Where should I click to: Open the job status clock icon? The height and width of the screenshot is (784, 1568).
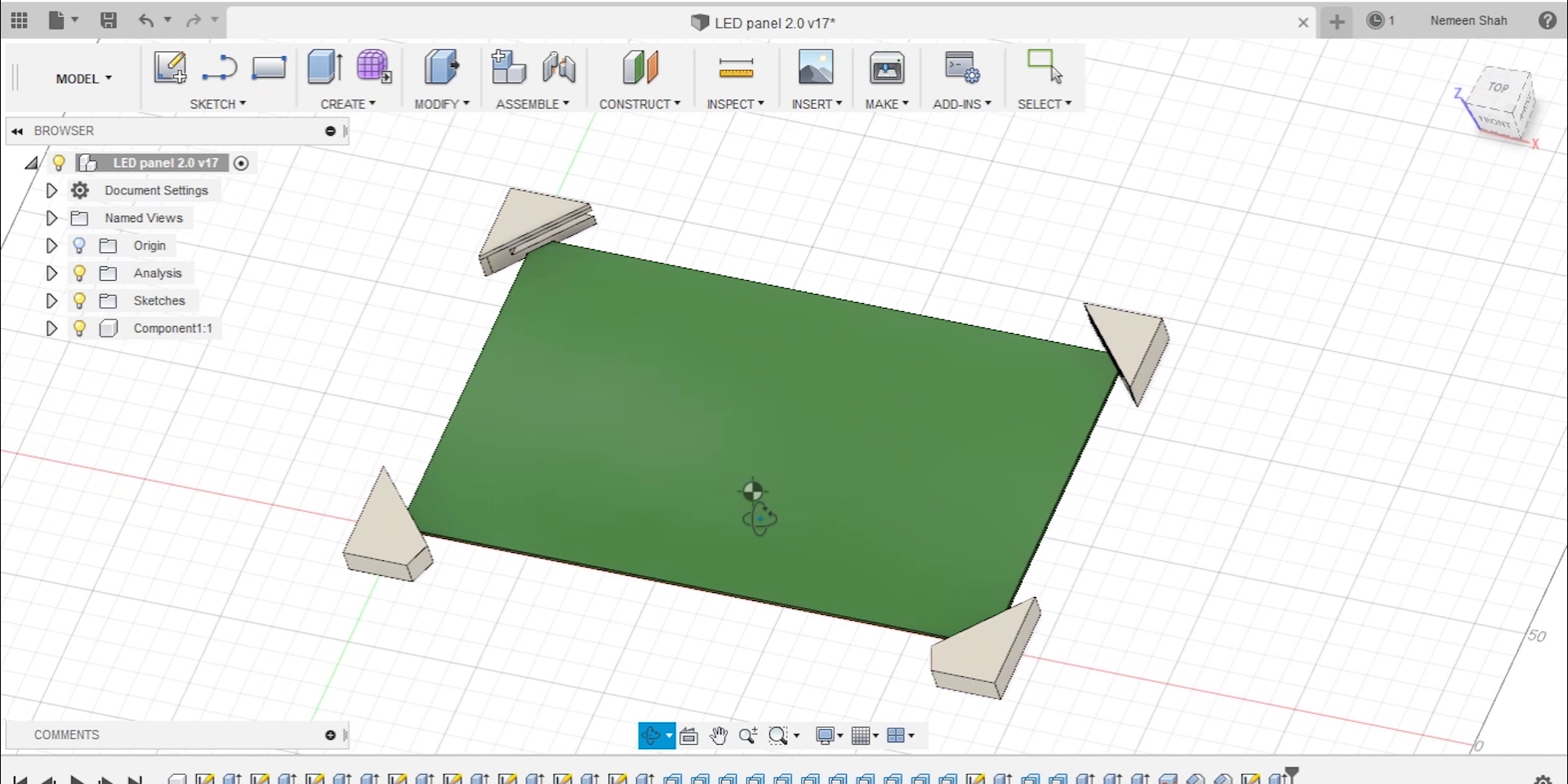click(x=1376, y=20)
